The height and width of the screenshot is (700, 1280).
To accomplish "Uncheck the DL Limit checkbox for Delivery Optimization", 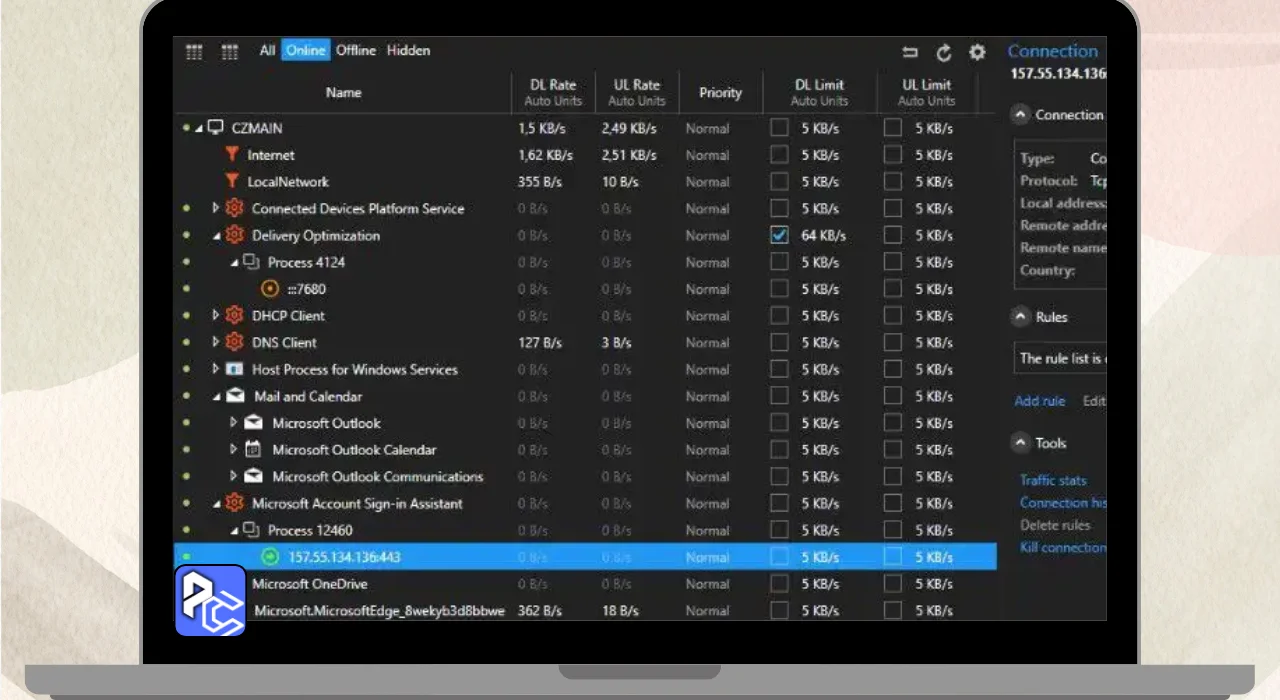I will click(779, 236).
